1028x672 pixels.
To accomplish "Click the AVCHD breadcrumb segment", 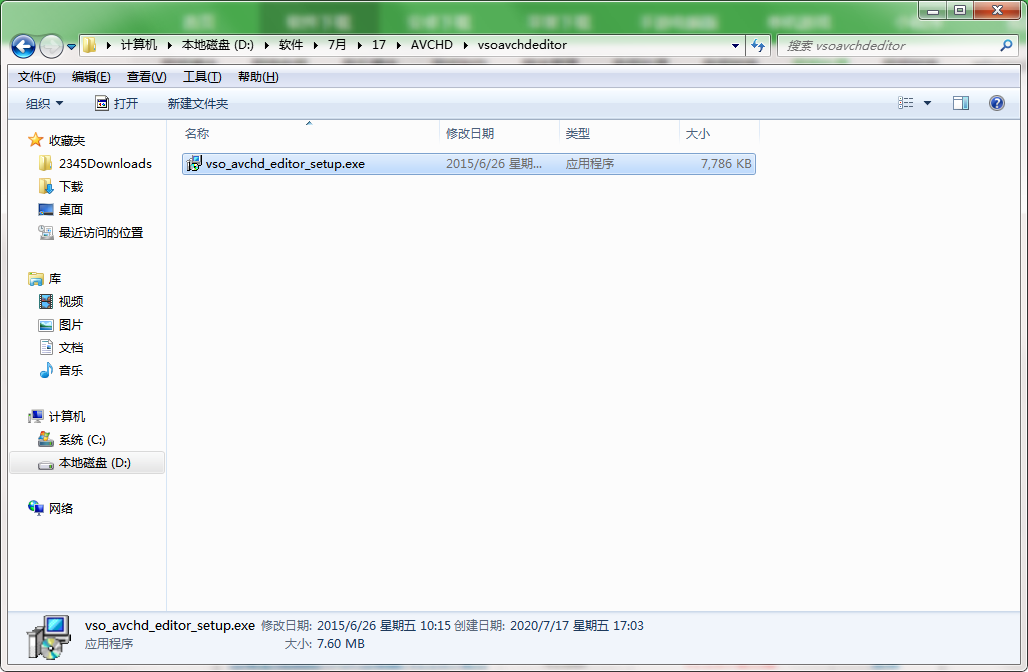I will pos(431,45).
